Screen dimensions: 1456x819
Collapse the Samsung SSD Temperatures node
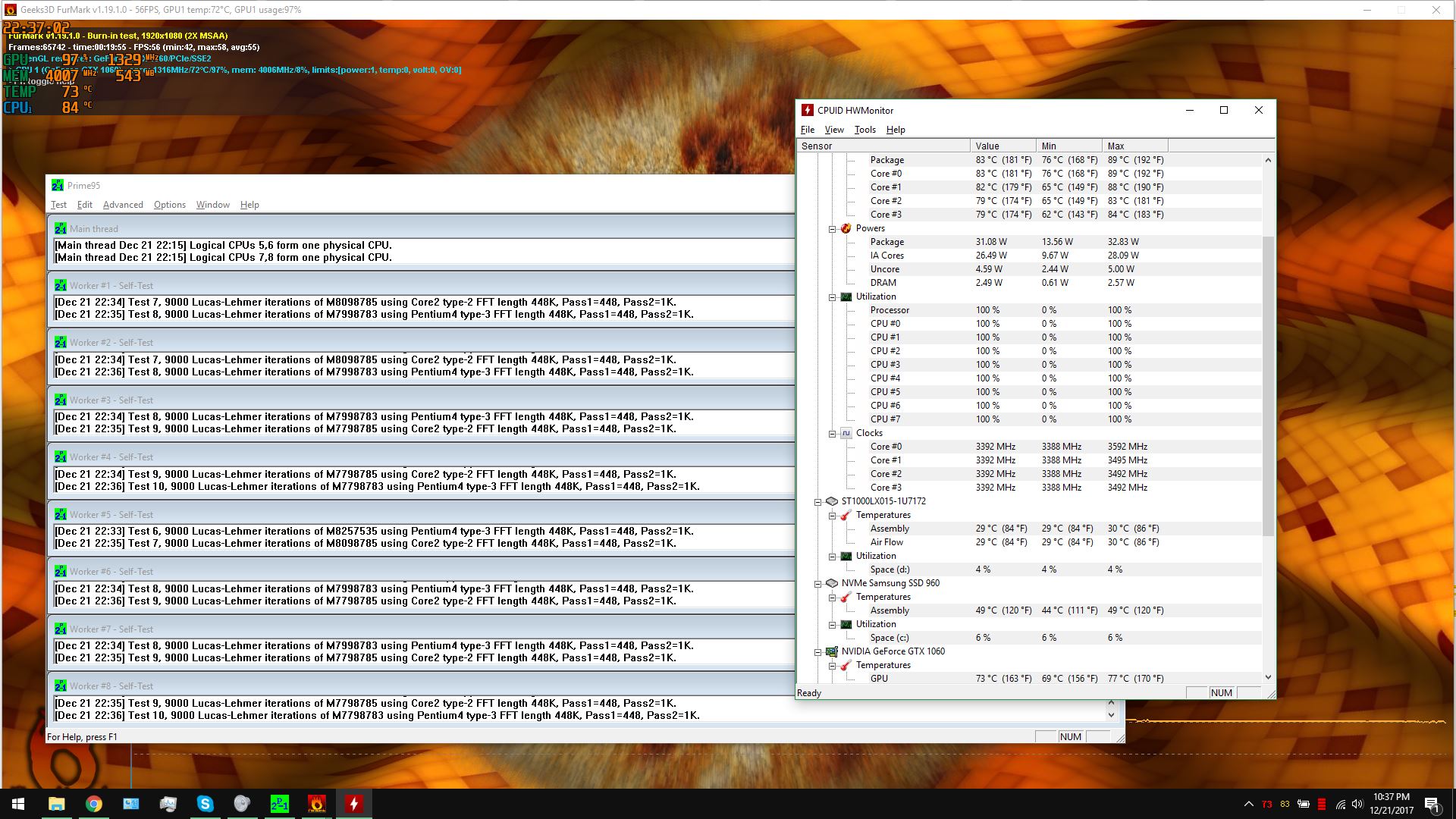click(832, 597)
